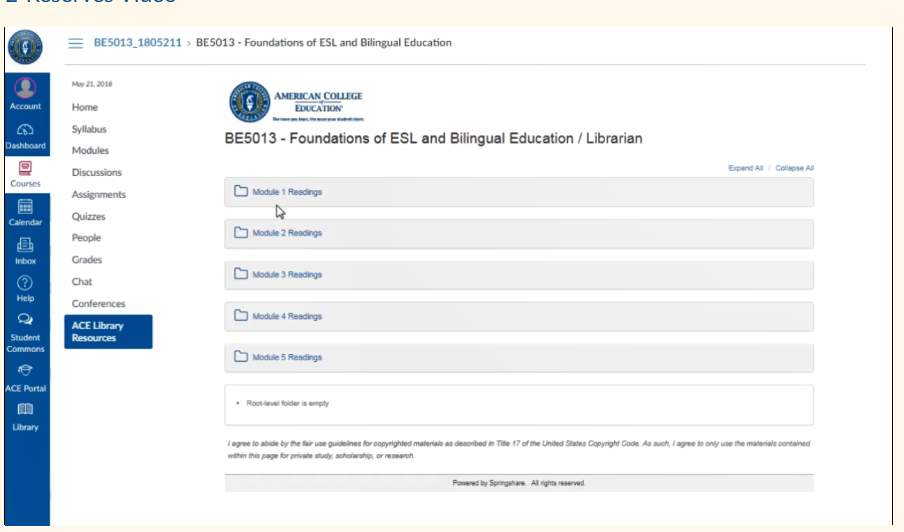The image size is (904, 532).
Task: Expand the Module 5 Readings folder
Action: click(519, 357)
